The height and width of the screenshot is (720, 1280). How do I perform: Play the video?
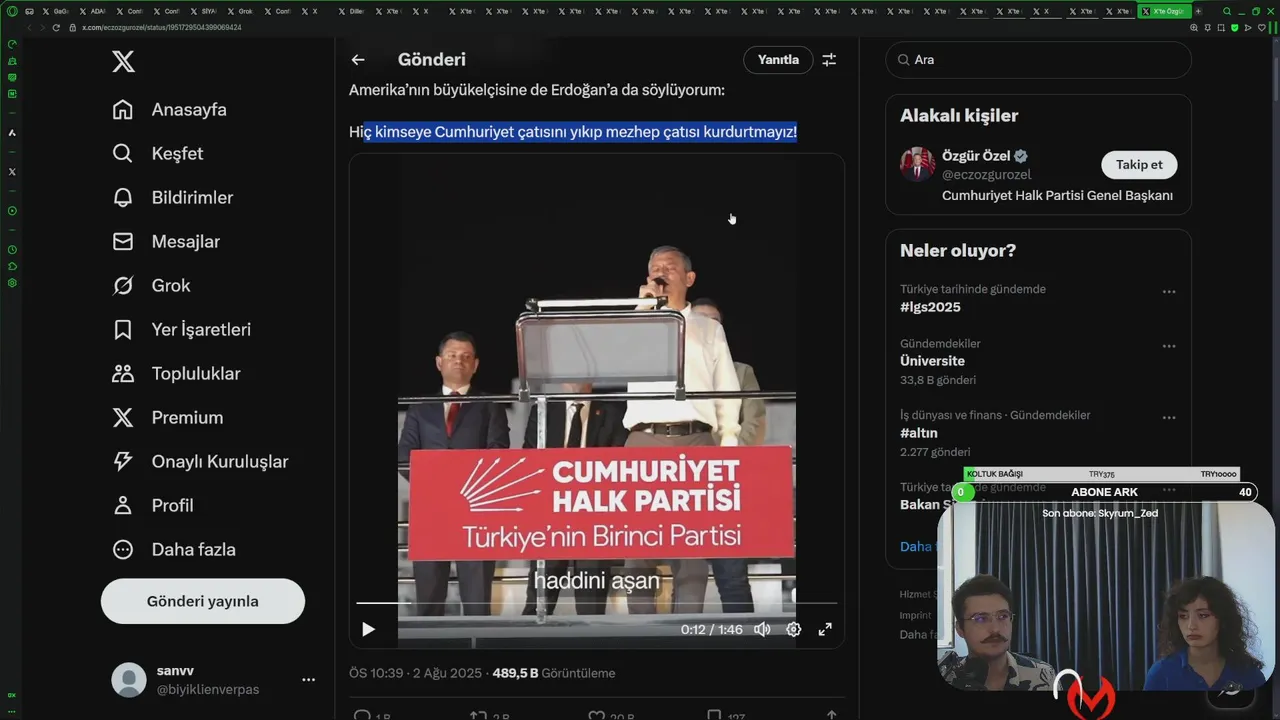368,629
